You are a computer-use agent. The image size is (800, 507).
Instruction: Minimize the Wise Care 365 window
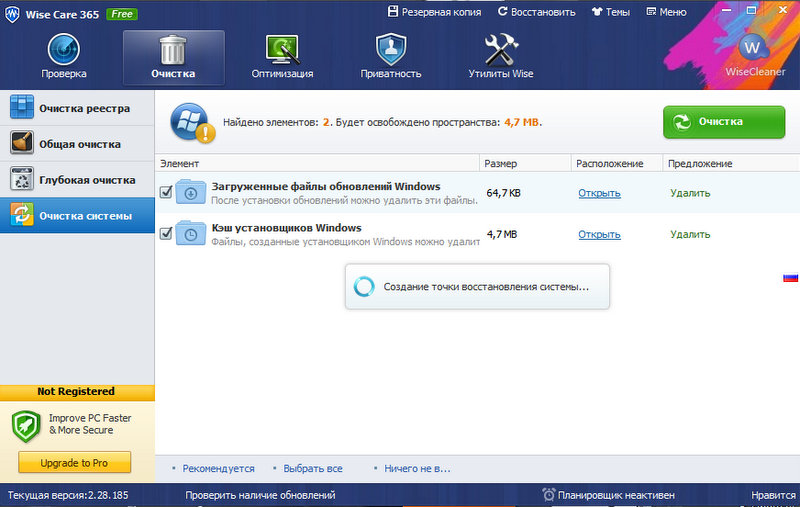tap(727, 10)
